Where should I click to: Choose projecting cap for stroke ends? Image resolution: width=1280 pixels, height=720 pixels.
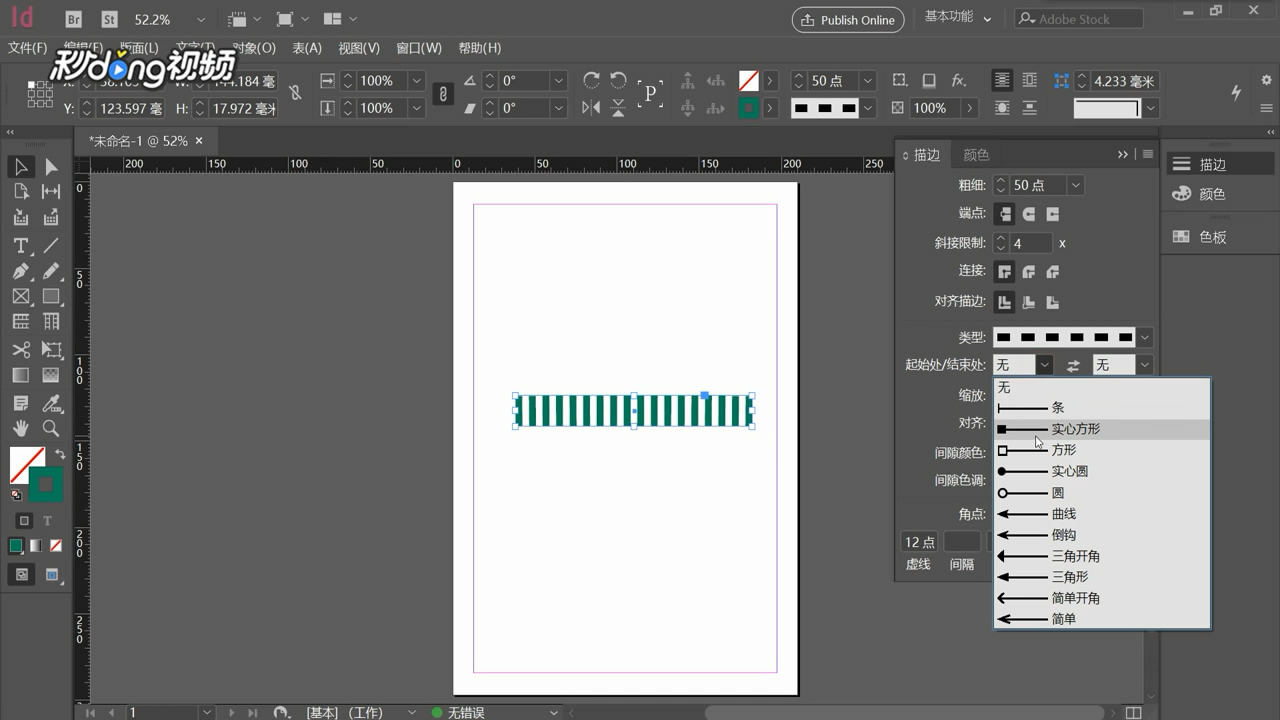click(1052, 214)
